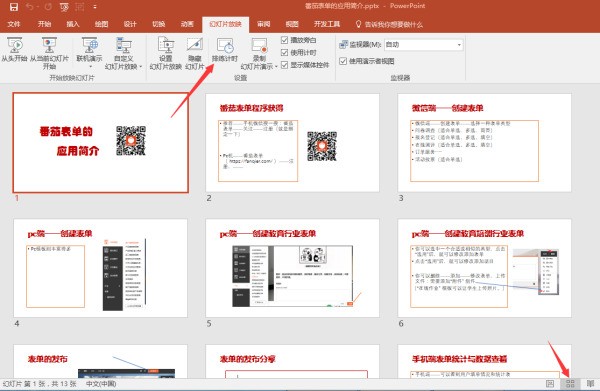Select the 表单的发布分享 slide thumbnail

point(292,361)
